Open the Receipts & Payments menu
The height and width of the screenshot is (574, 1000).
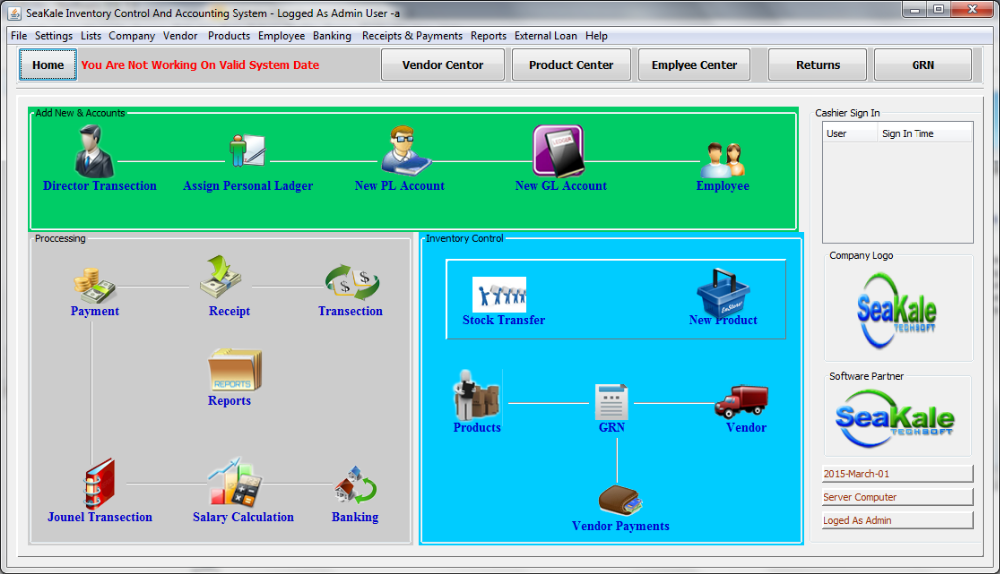(412, 36)
